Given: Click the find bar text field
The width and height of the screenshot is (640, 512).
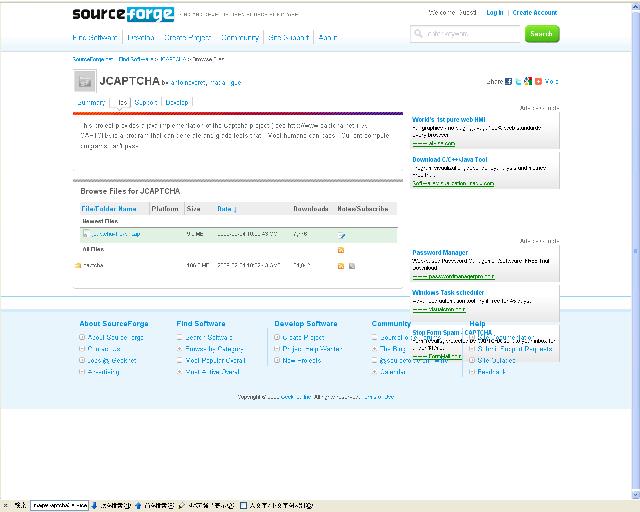Looking at the screenshot, I should tap(59, 505).
